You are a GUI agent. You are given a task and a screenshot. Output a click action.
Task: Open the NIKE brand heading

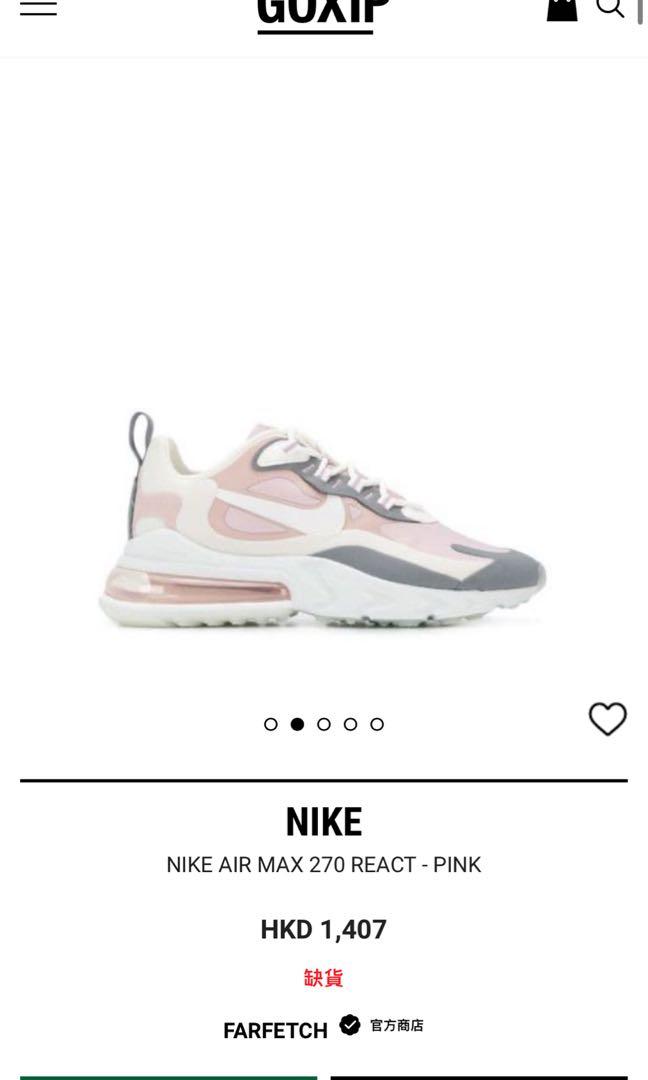point(324,822)
